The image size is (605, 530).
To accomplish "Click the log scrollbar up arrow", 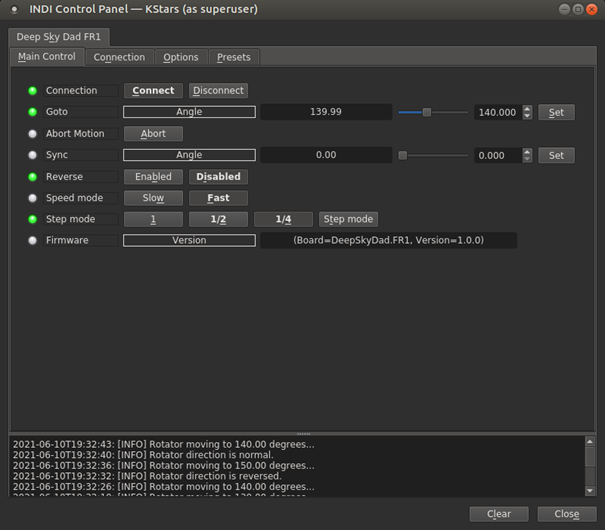I will [x=590, y=441].
